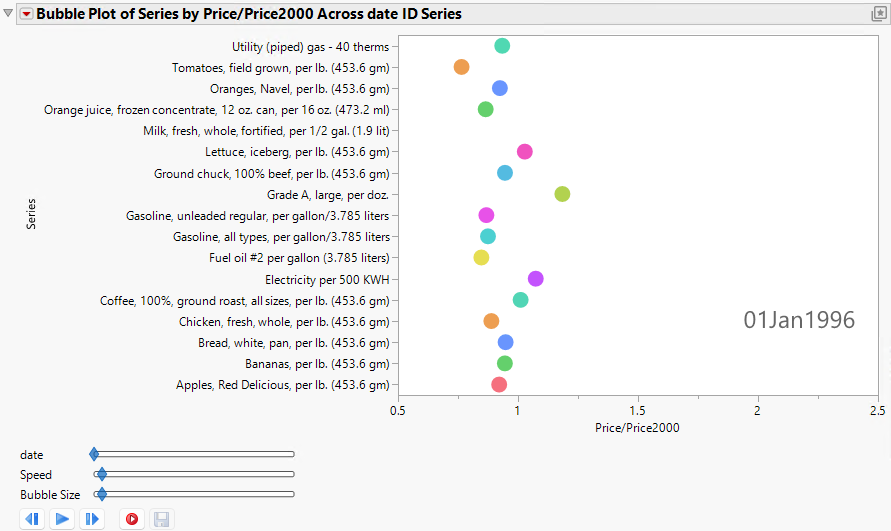Click the icon at the title bar's right end

[879, 14]
